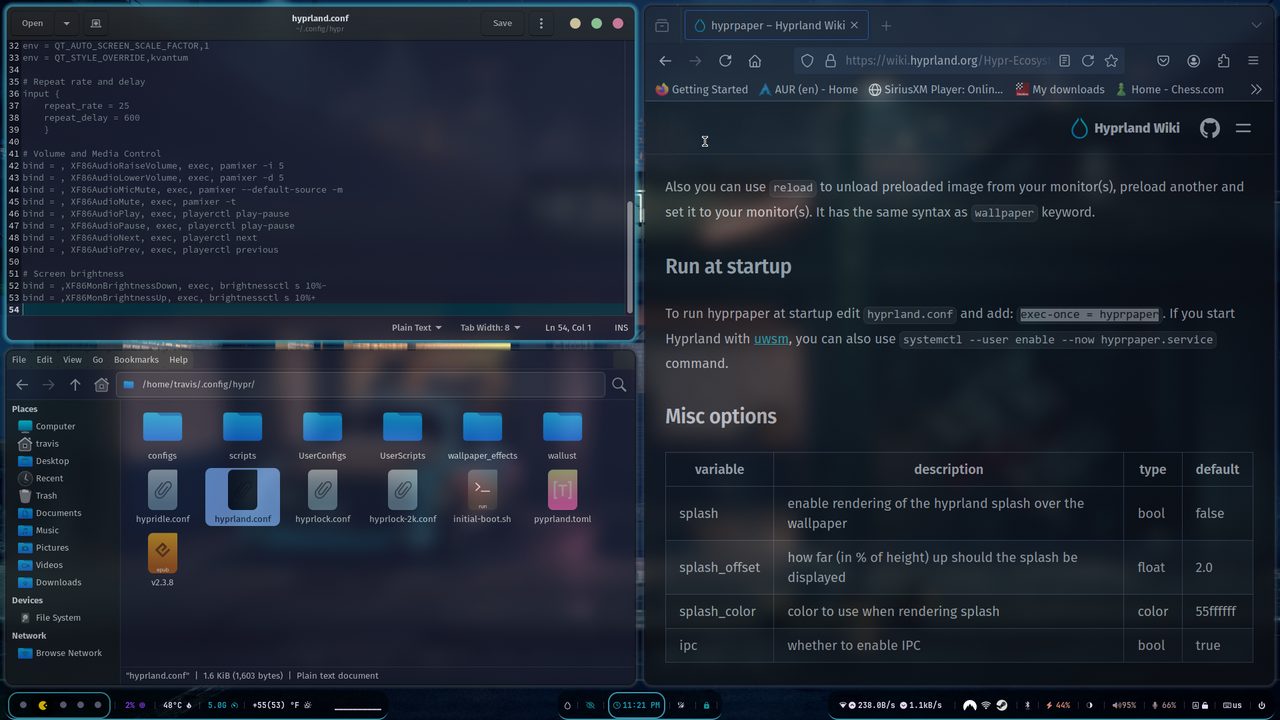Go back in Firefox history
The width and height of the screenshot is (1280, 720).
[665, 61]
